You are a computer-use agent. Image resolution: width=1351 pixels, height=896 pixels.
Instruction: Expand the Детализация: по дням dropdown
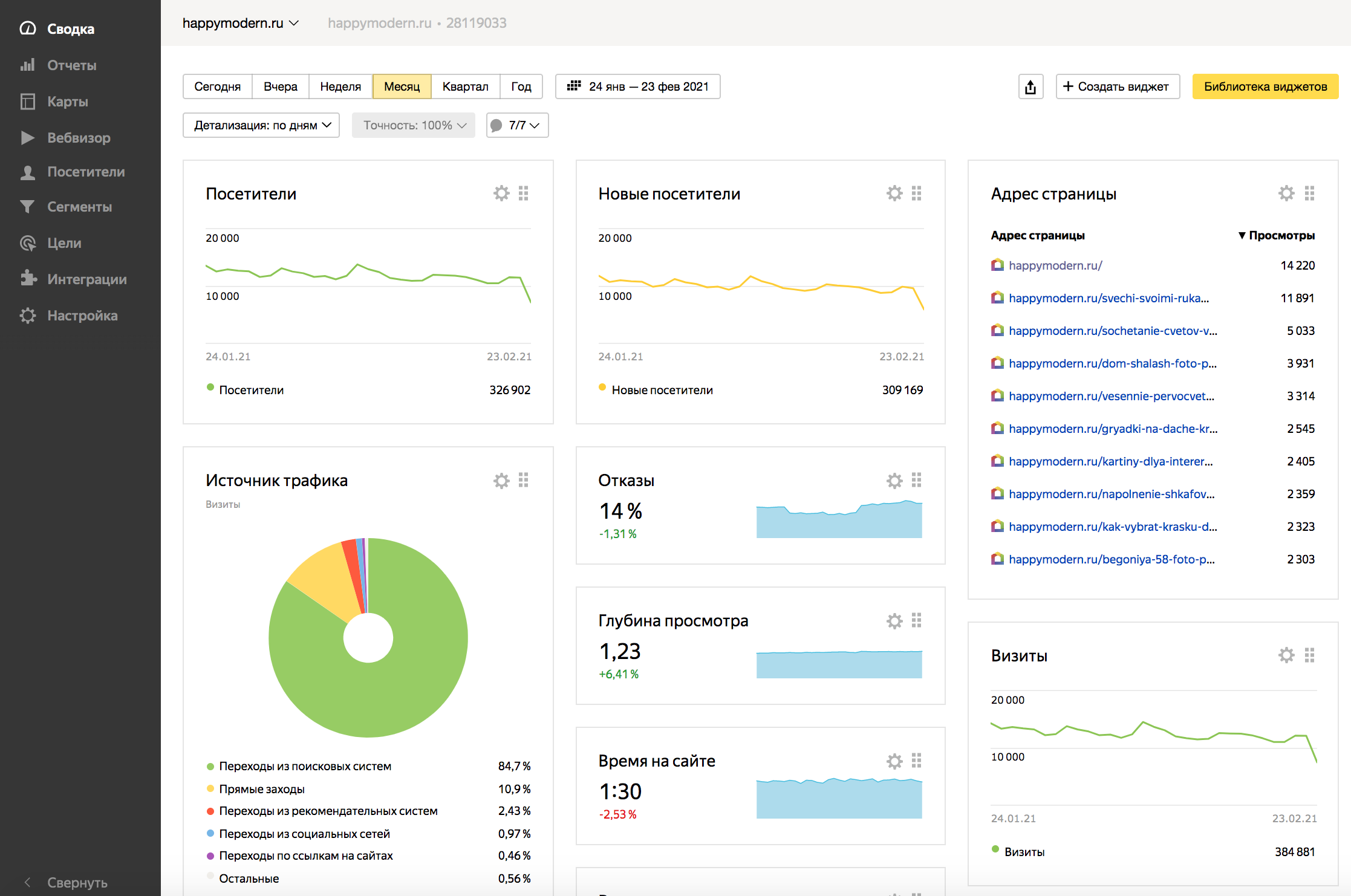[x=261, y=126]
